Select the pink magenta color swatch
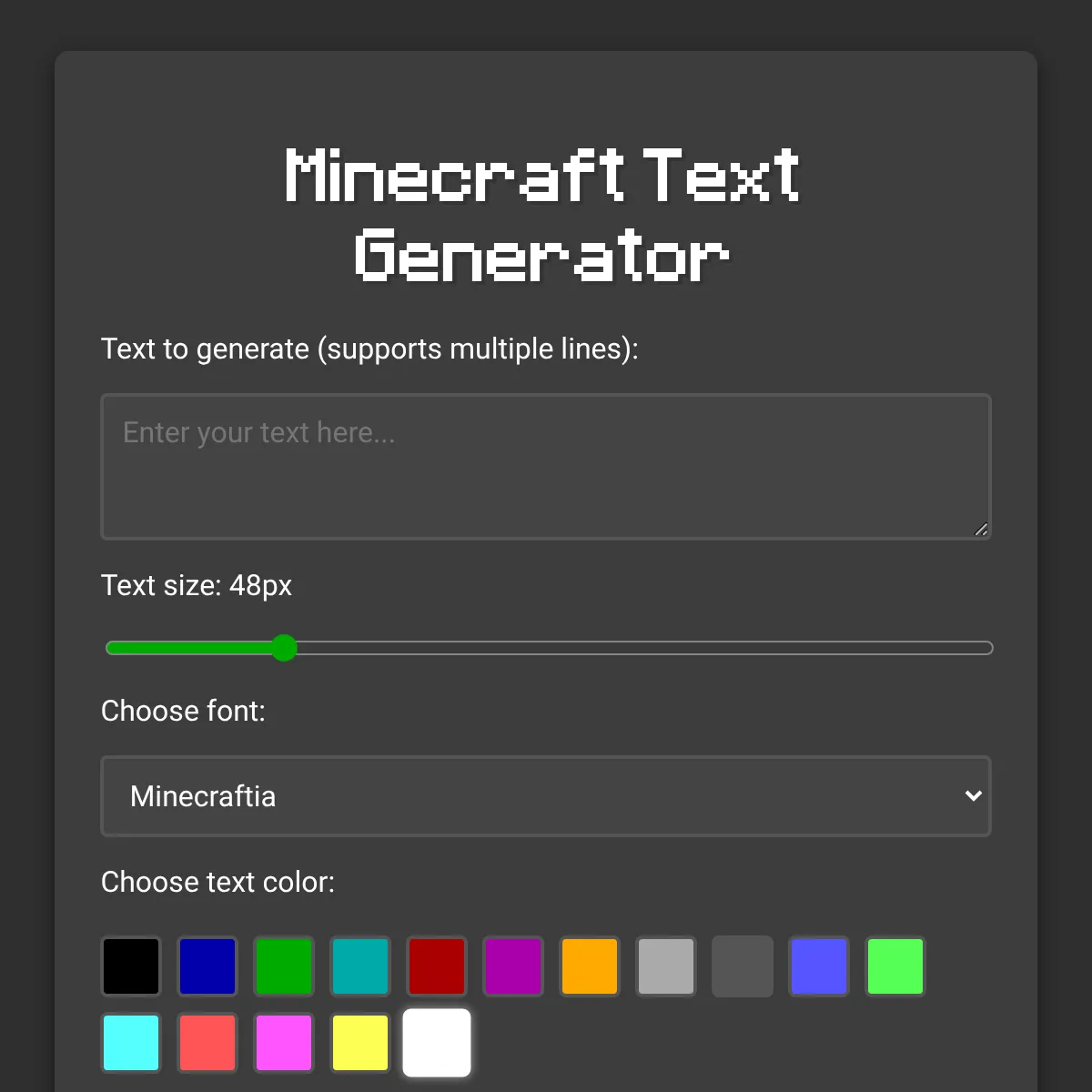 click(284, 1043)
